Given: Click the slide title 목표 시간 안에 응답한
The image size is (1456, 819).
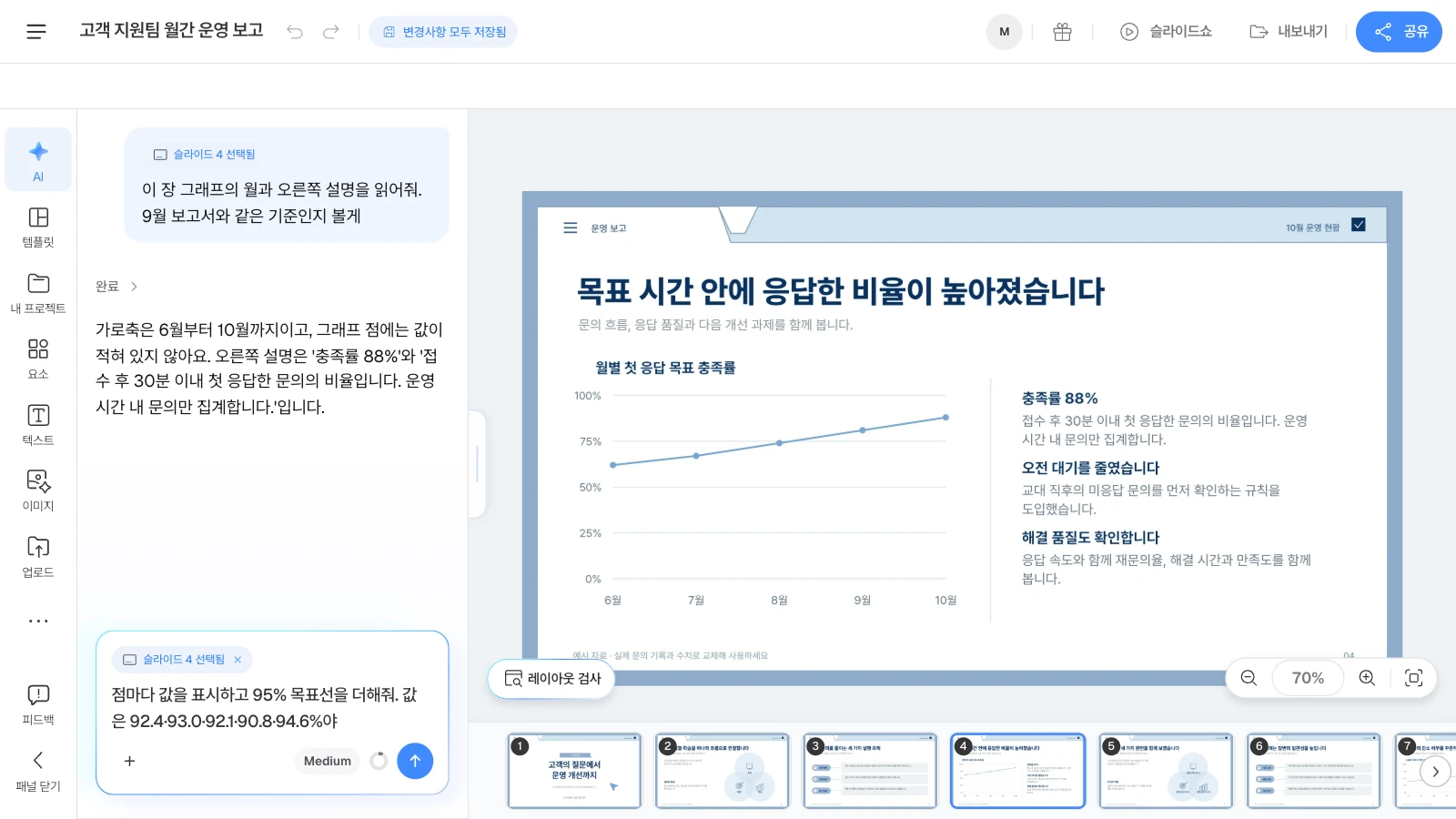Looking at the screenshot, I should pyautogui.click(x=840, y=292).
